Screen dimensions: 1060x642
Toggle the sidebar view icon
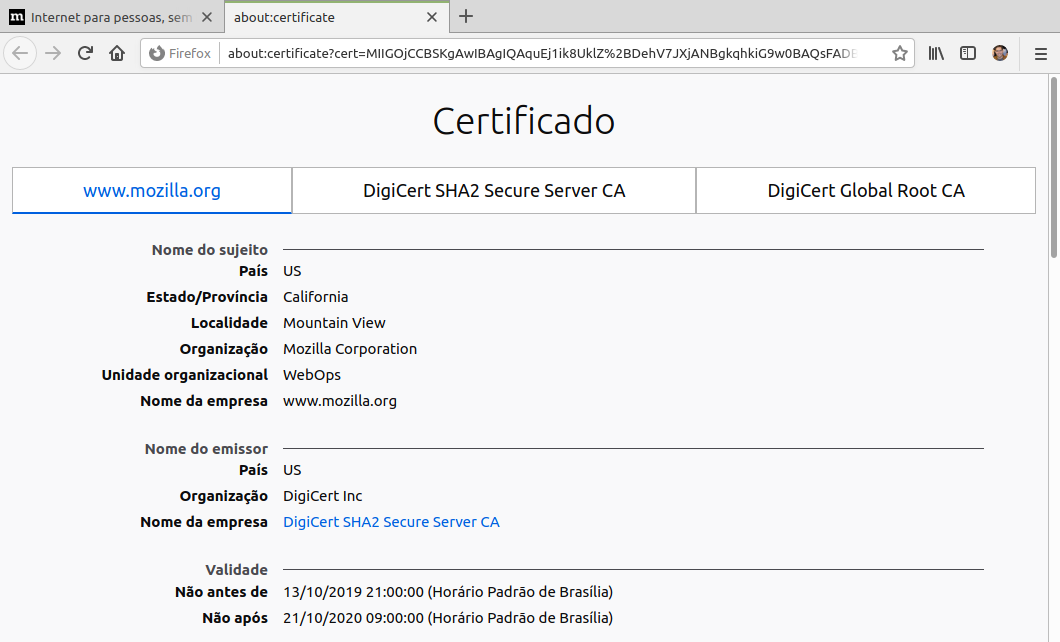coord(968,53)
